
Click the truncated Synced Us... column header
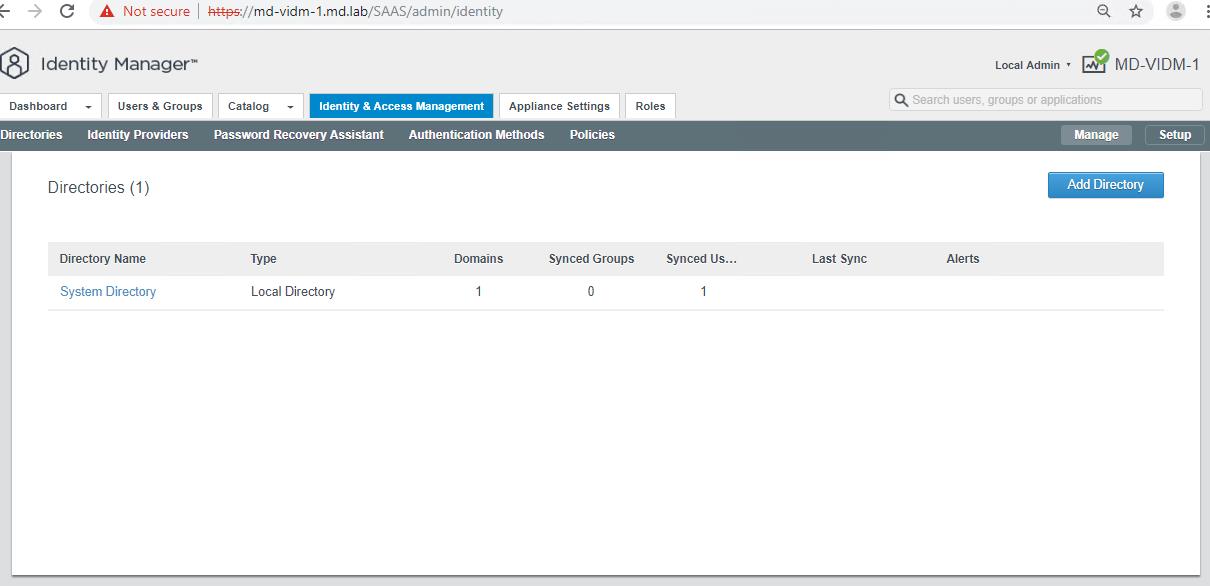pyautogui.click(x=701, y=259)
